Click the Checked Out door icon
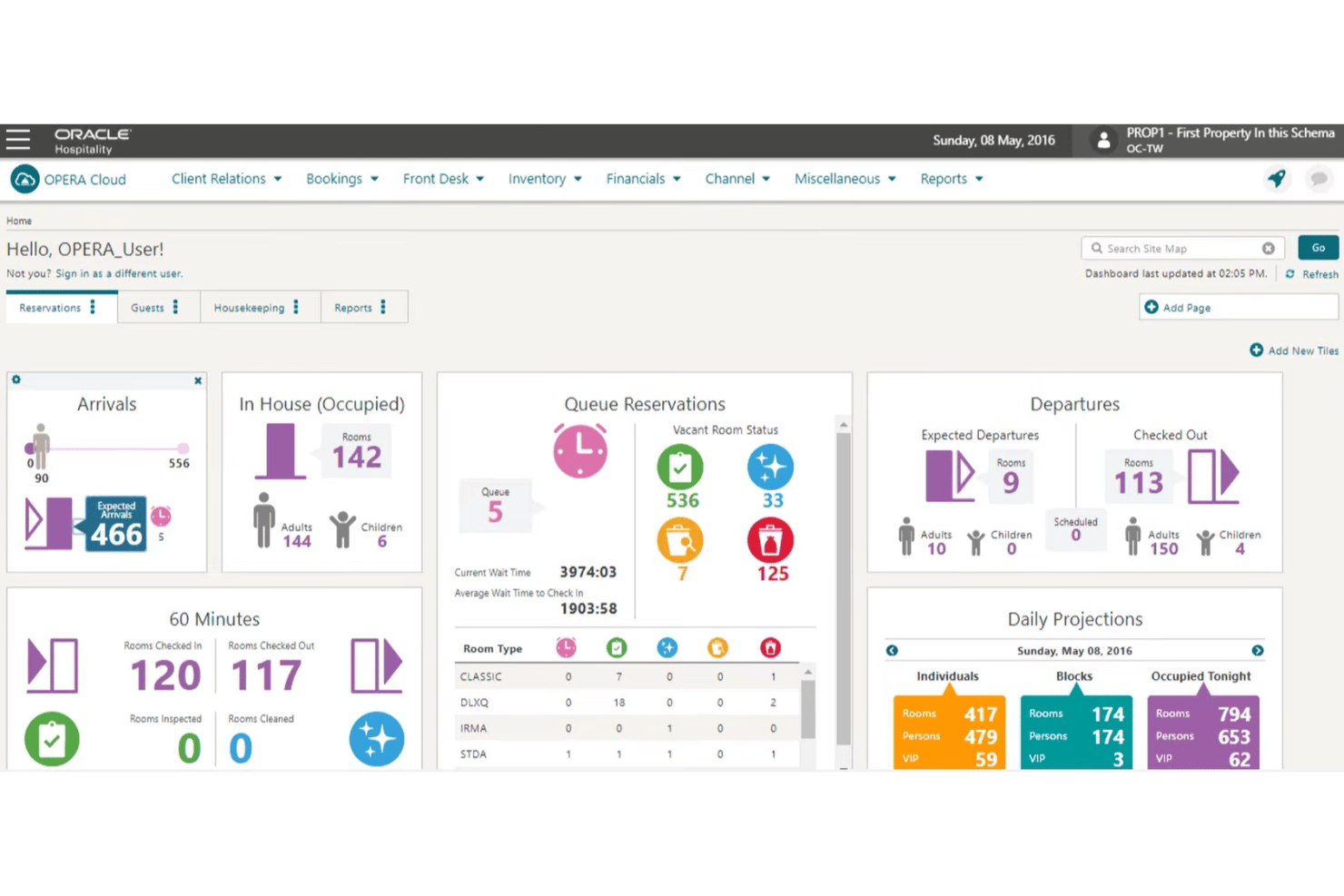Image resolution: width=1344 pixels, height=896 pixels. point(1214,475)
